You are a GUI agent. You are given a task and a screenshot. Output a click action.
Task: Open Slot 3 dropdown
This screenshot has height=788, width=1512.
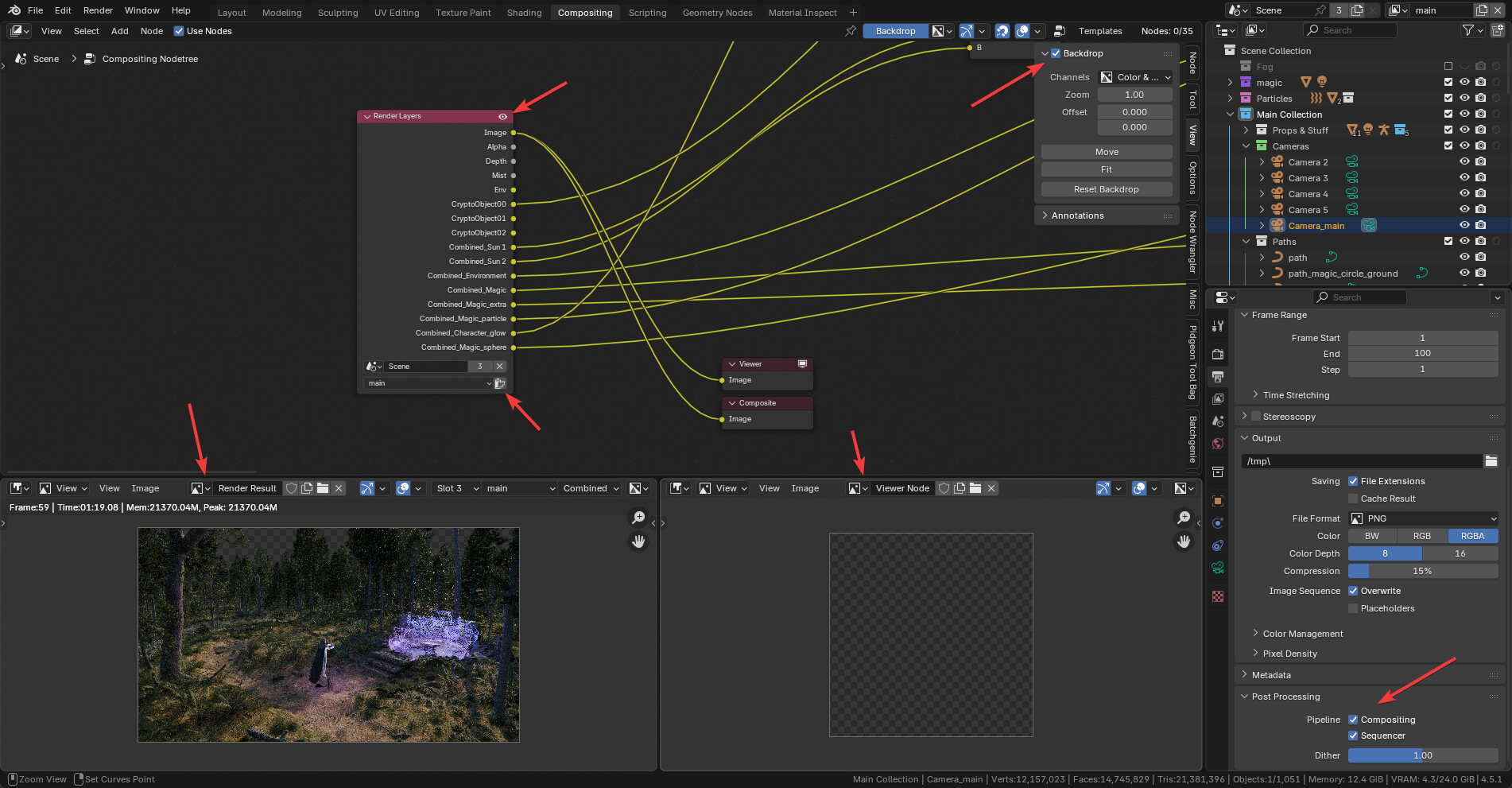(x=457, y=488)
